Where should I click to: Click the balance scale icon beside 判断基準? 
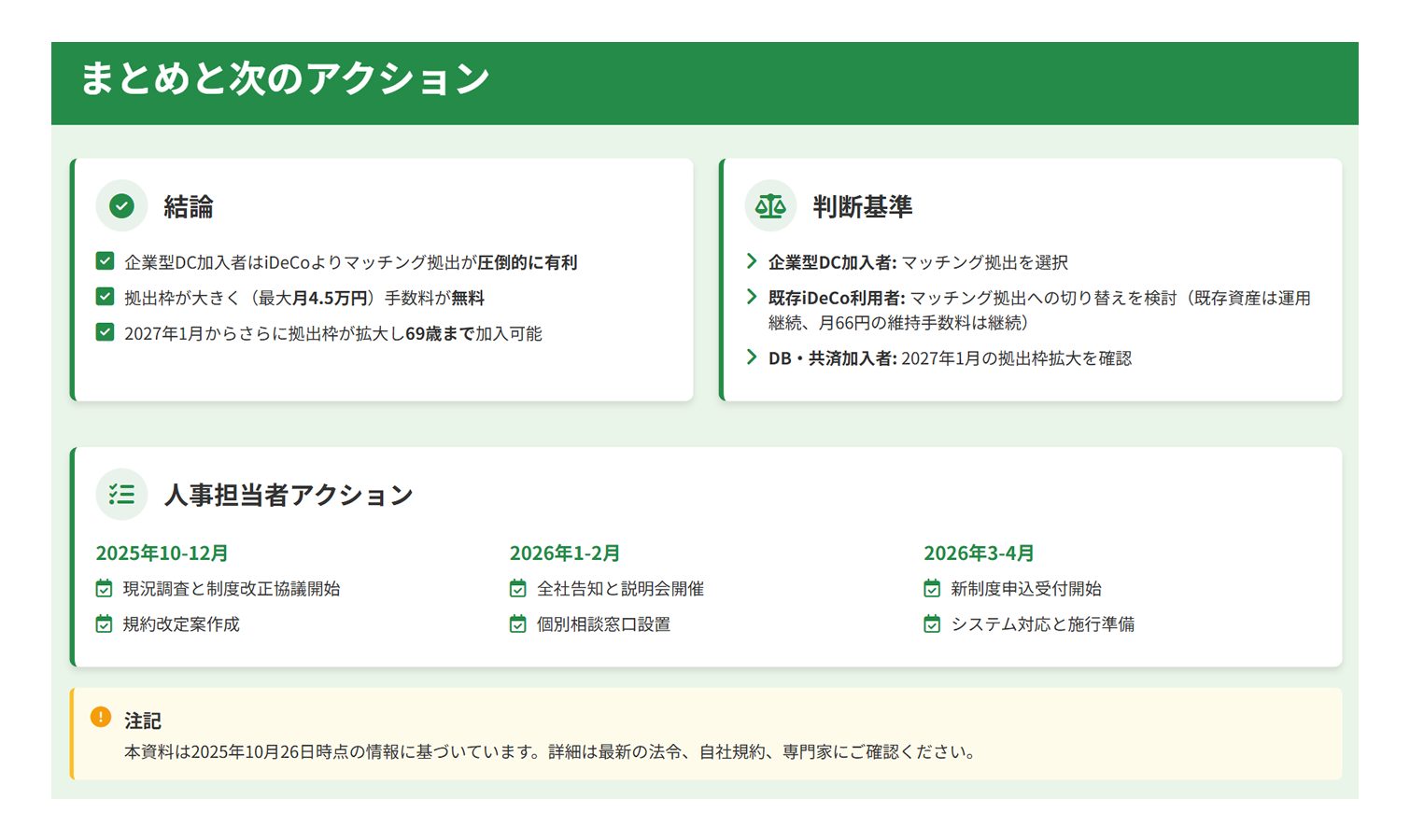point(770,206)
